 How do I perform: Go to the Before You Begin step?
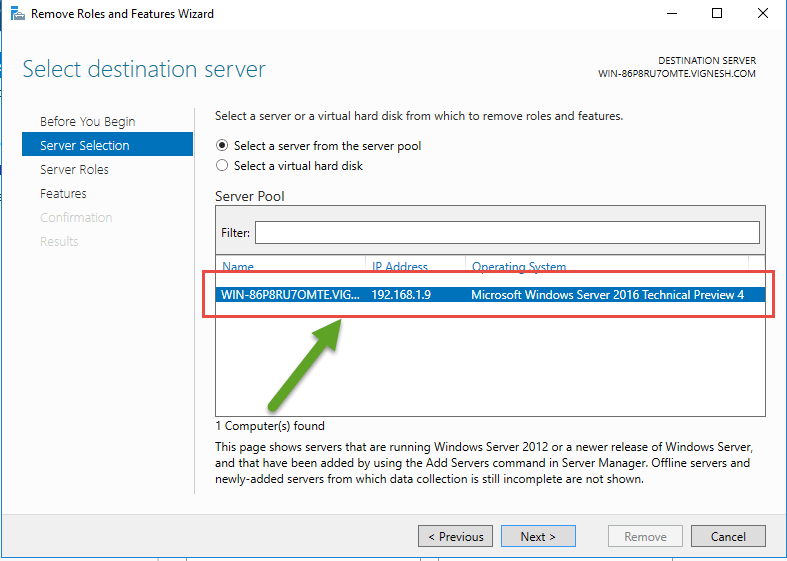point(87,122)
